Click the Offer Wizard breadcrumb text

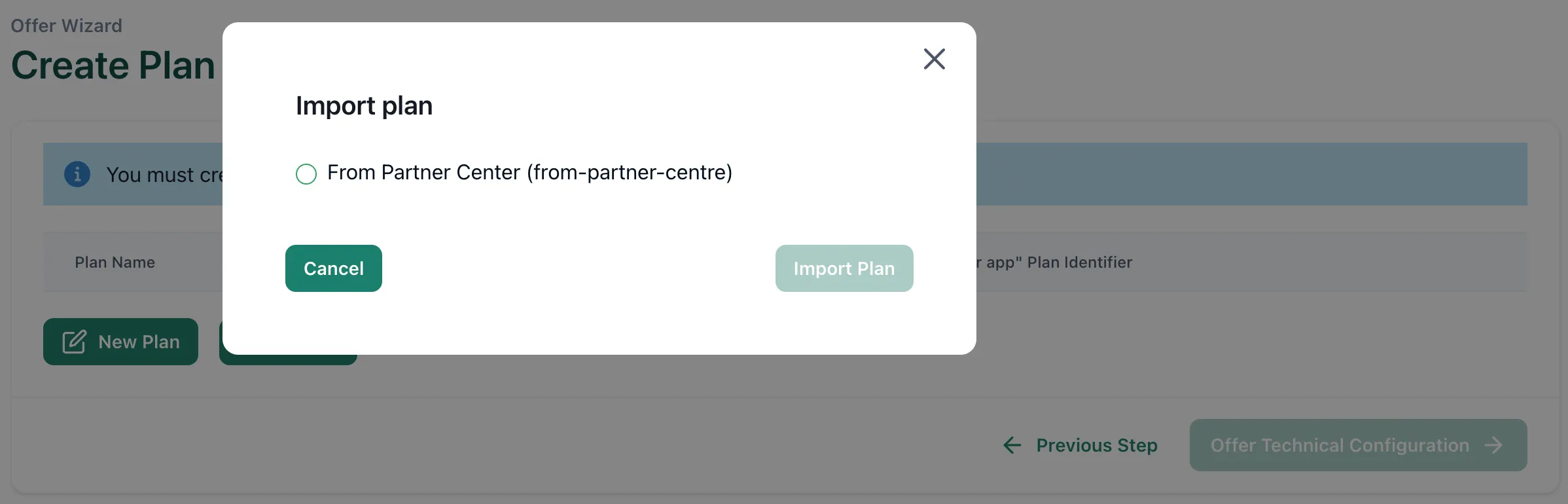pos(66,26)
